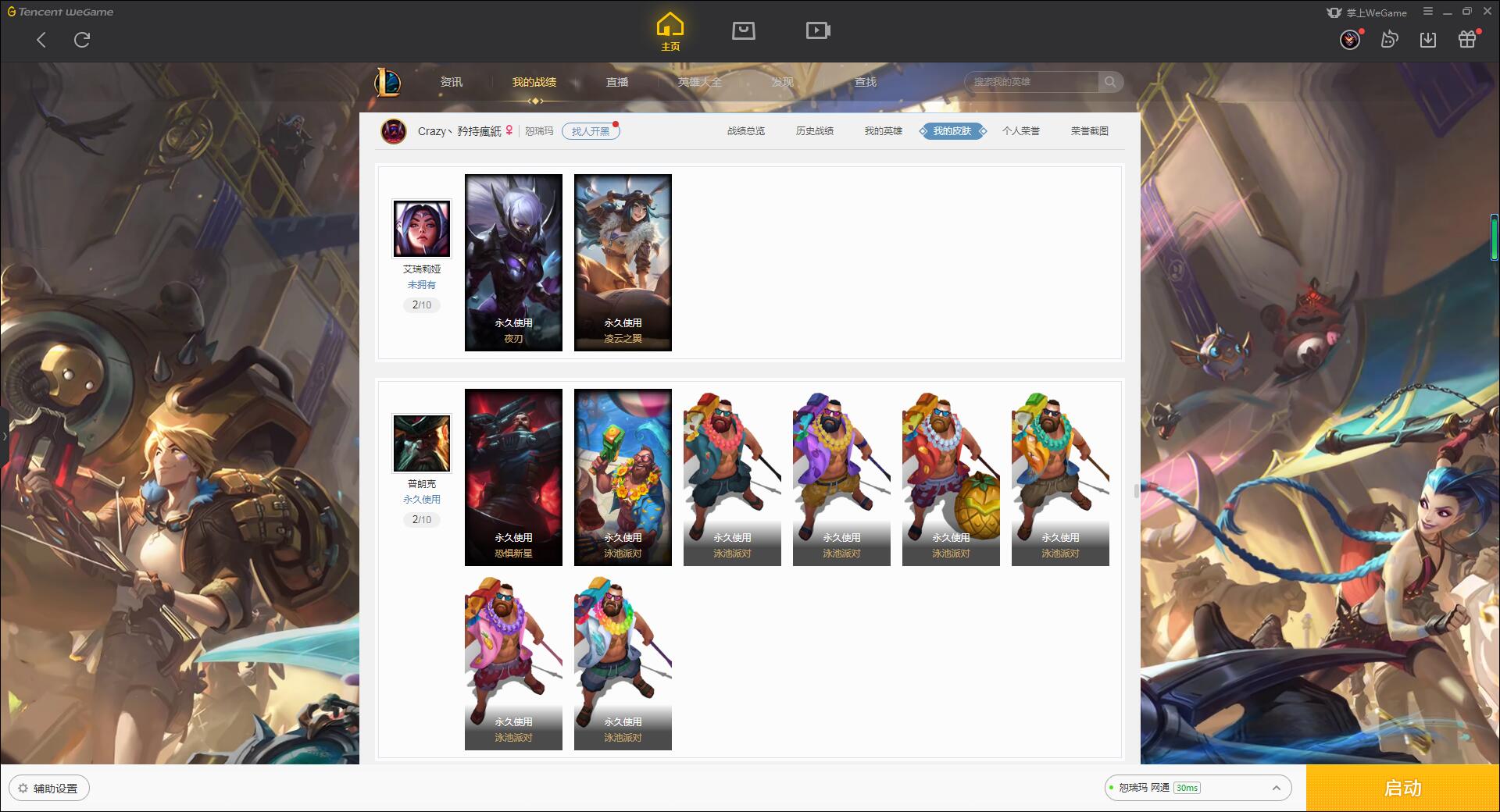Viewport: 1500px width, 812px height.
Task: Expand the 恕瑞玛 网通 server dropdown
Action: click(x=1198, y=788)
